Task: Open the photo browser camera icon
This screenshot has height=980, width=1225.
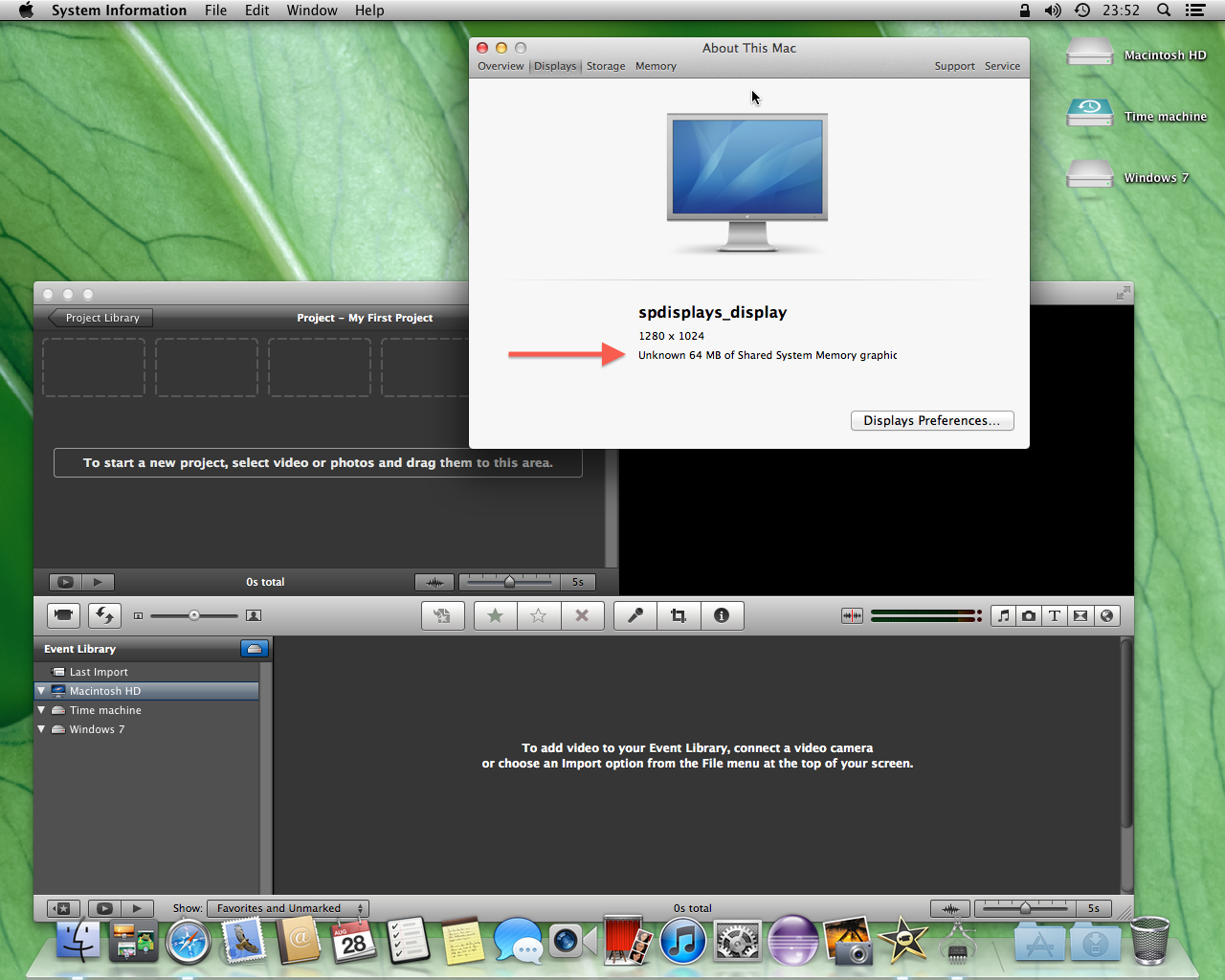Action: point(1029,615)
